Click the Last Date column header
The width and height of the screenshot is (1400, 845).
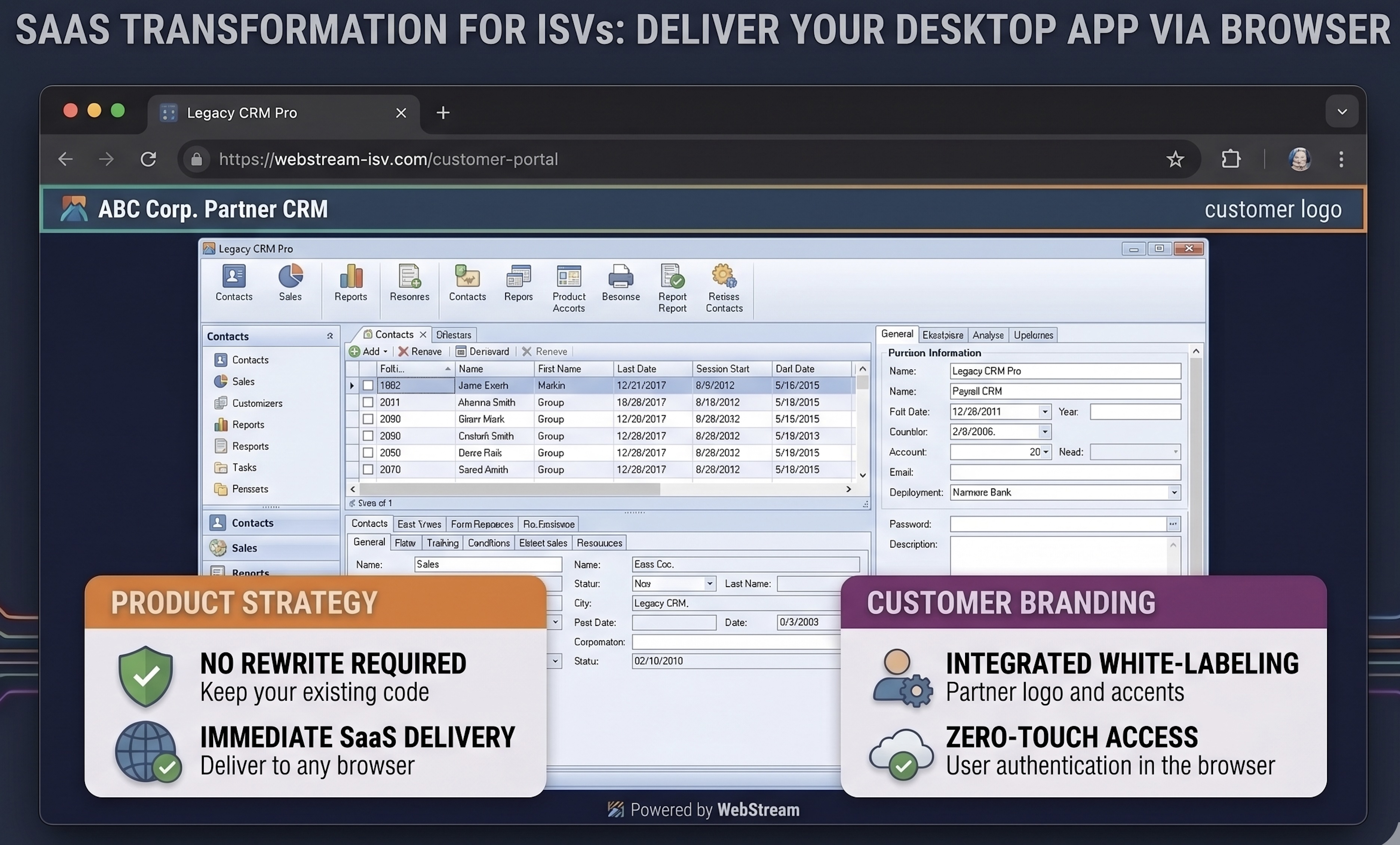tap(653, 369)
